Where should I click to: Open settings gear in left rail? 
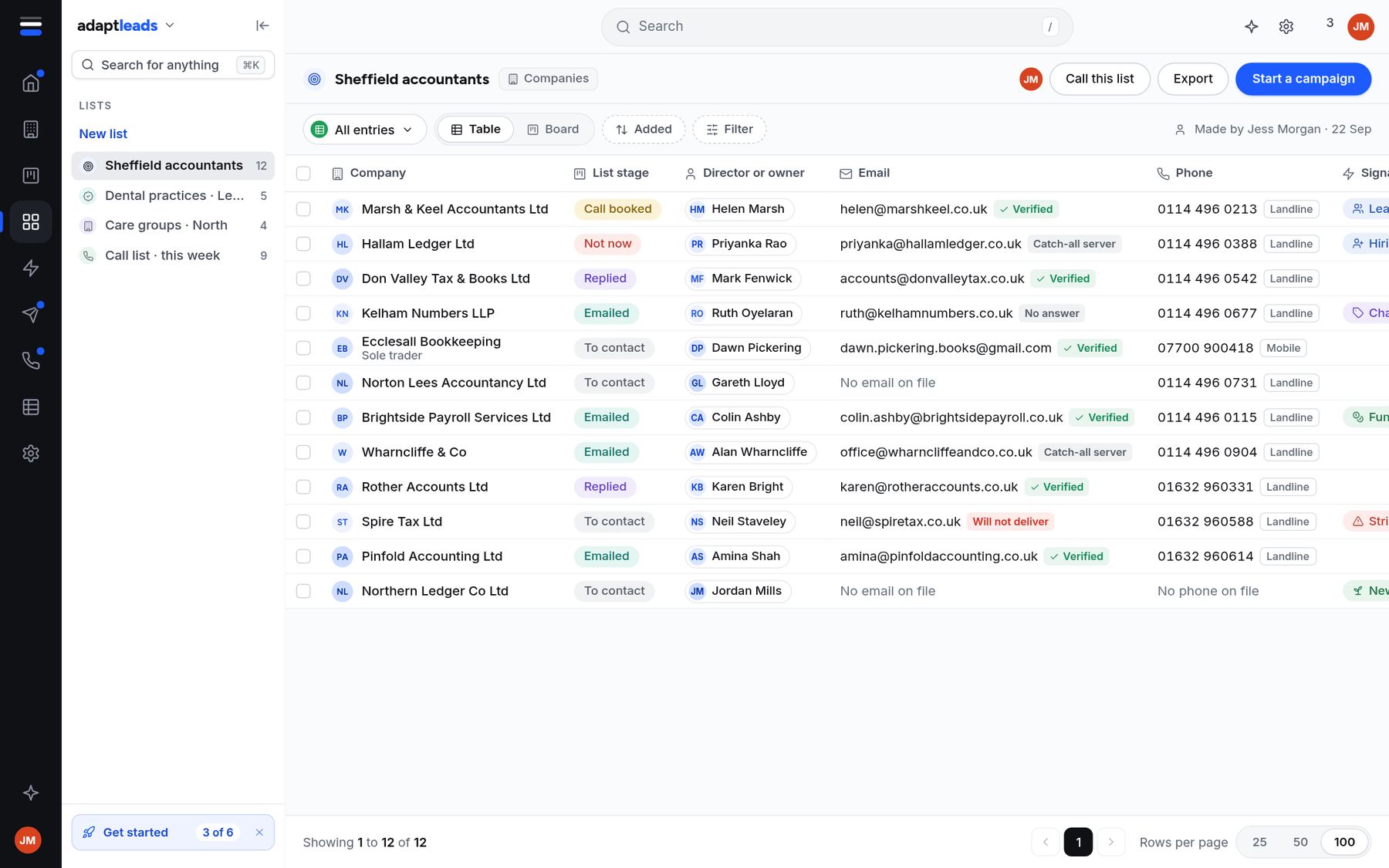click(31, 453)
